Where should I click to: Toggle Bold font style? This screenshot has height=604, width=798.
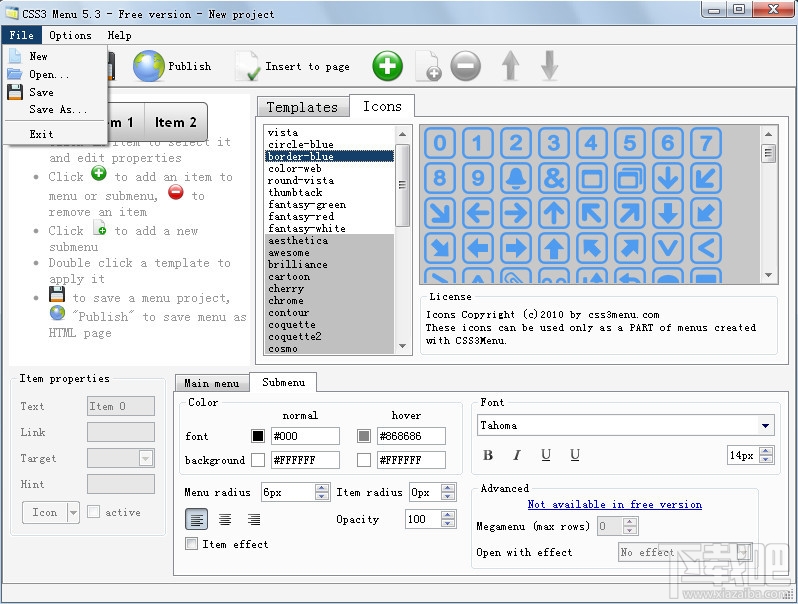(x=488, y=455)
